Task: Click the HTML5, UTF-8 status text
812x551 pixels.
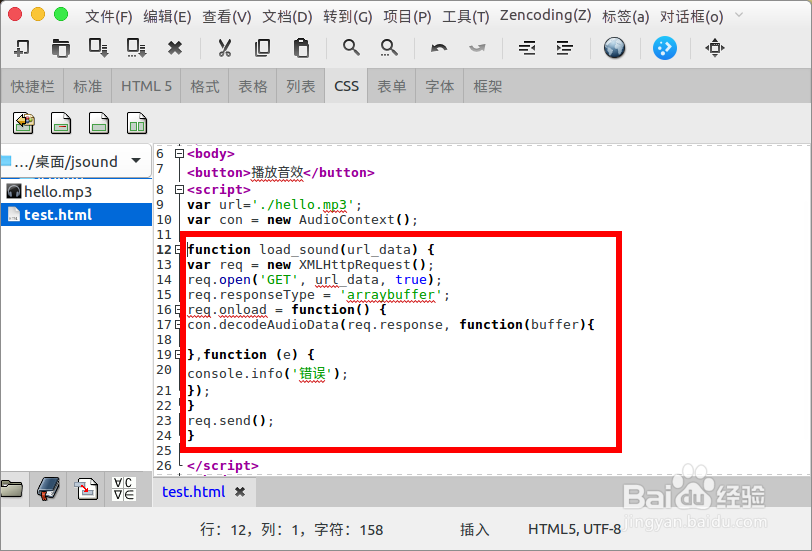Action: click(x=574, y=529)
